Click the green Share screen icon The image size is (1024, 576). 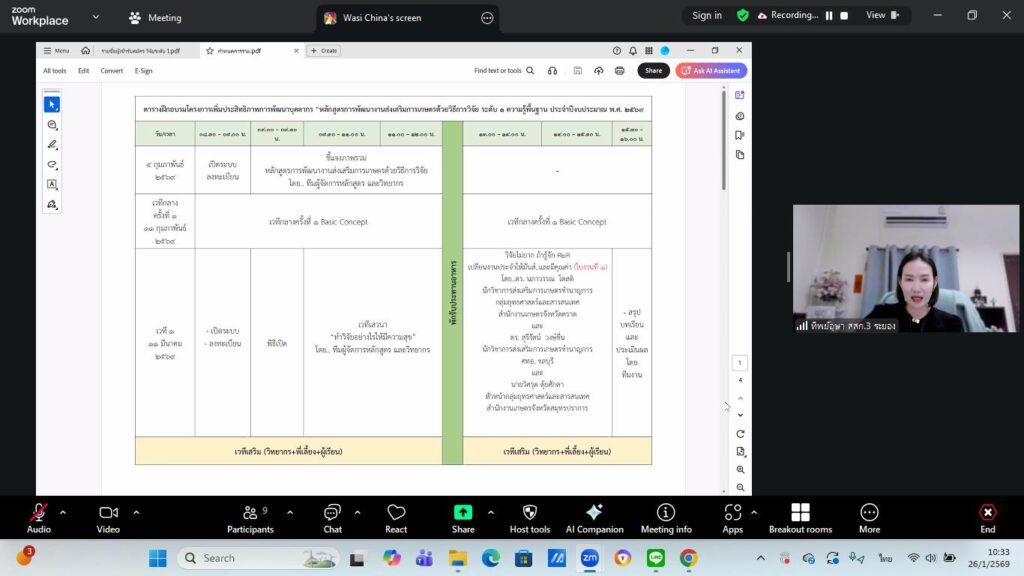pos(463,513)
